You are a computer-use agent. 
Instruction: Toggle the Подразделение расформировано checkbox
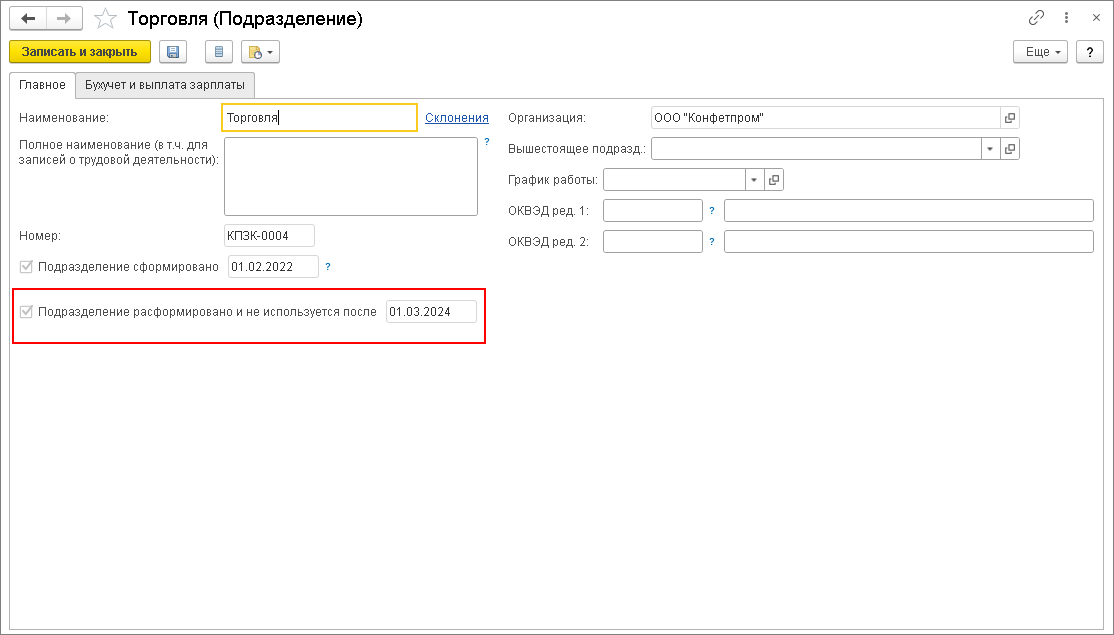(x=26, y=312)
